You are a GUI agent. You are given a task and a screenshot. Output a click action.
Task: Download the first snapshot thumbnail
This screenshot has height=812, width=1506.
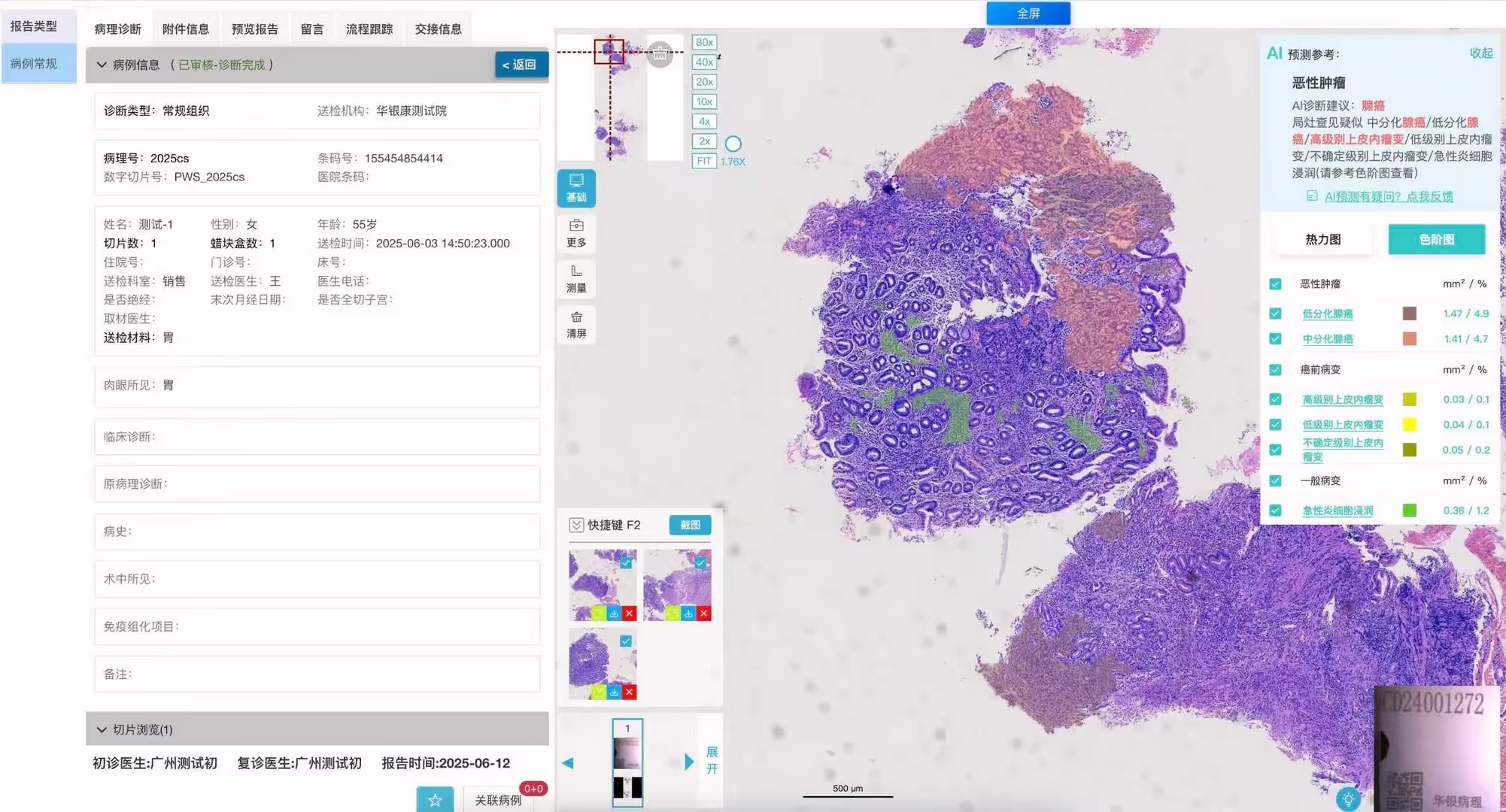[614, 614]
